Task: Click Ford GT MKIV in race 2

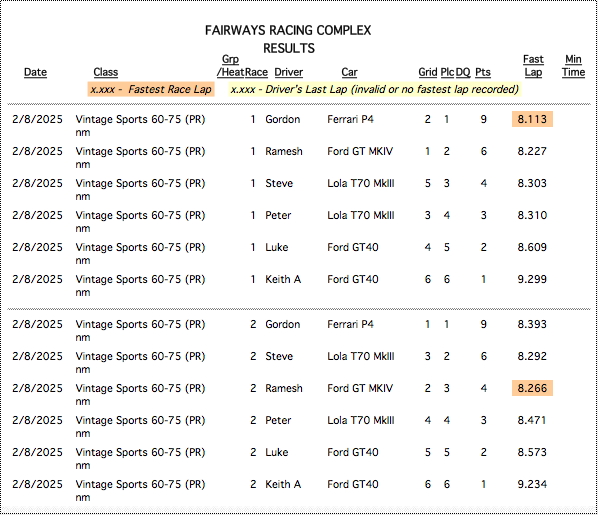Action: (360, 388)
